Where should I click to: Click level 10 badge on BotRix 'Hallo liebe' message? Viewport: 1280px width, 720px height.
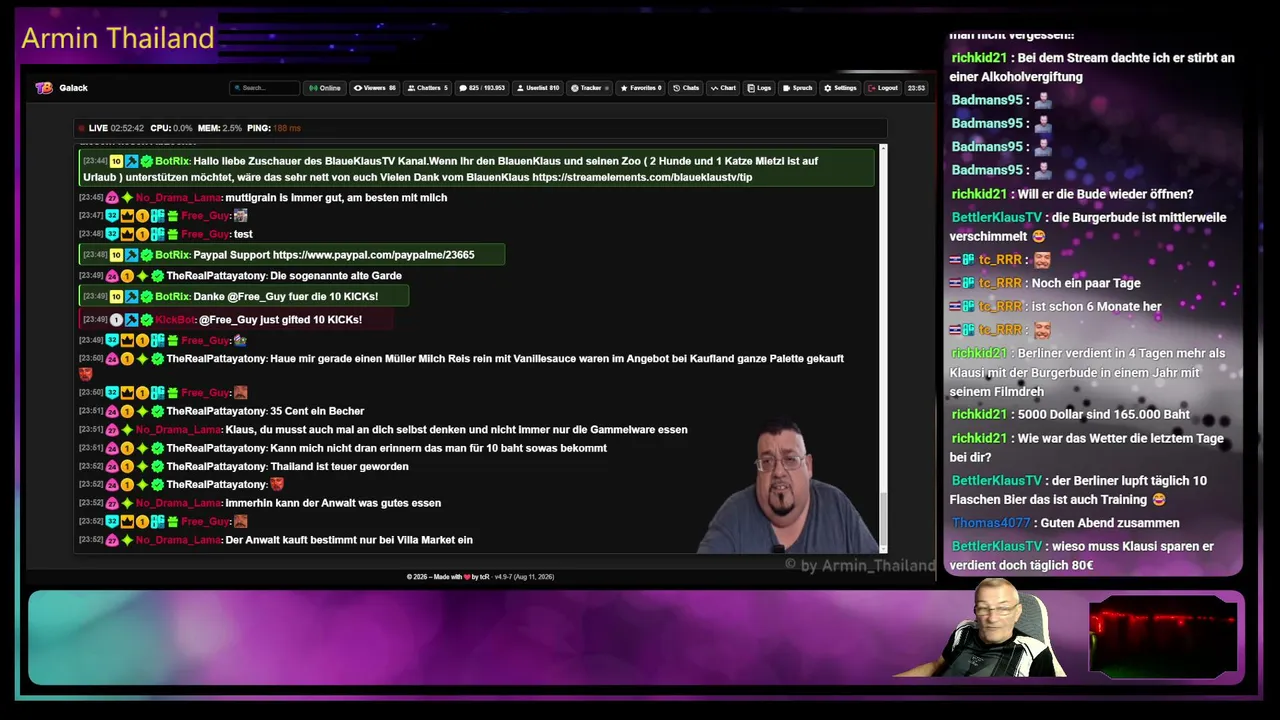[116, 161]
